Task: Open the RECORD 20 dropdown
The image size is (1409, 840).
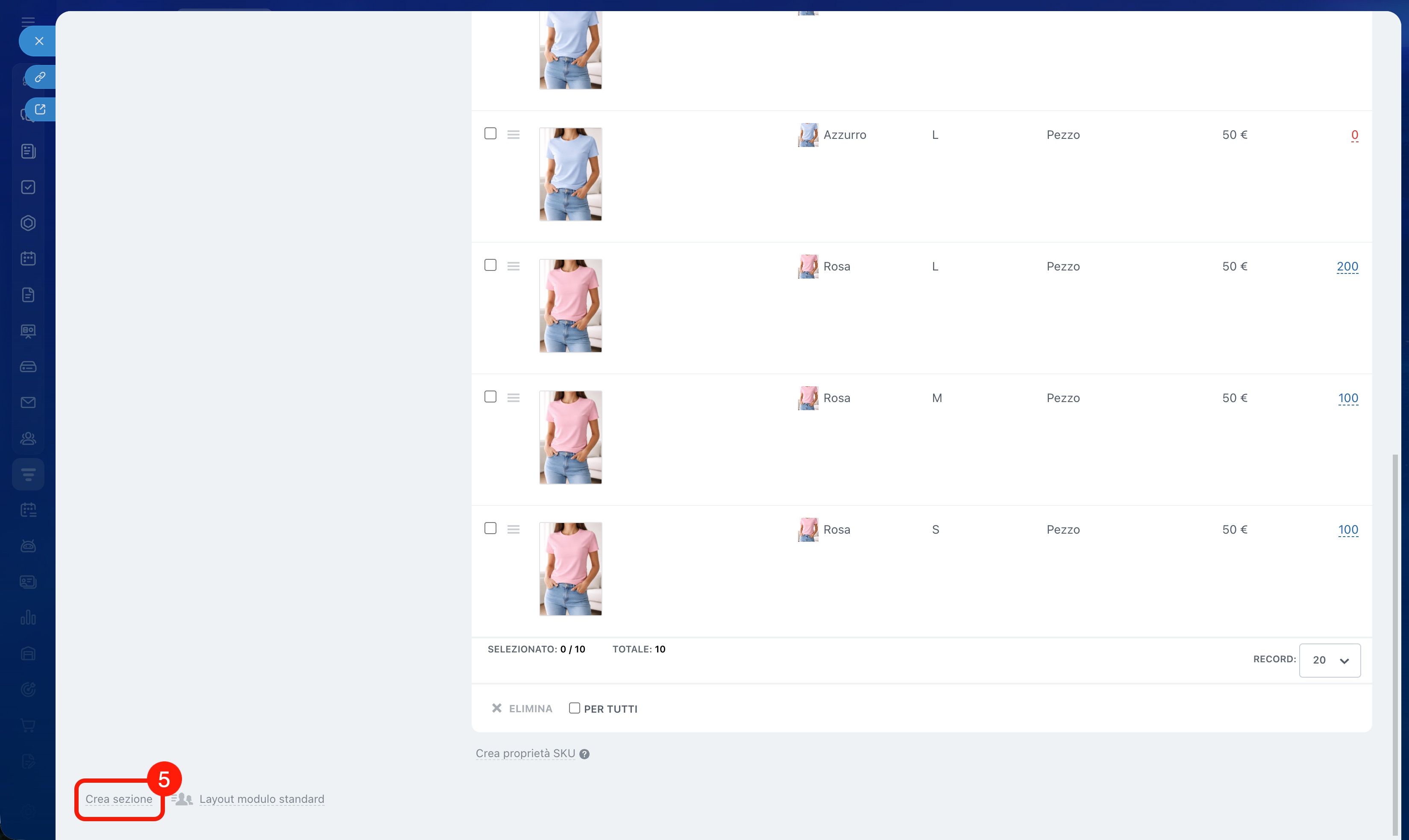Action: [x=1329, y=660]
